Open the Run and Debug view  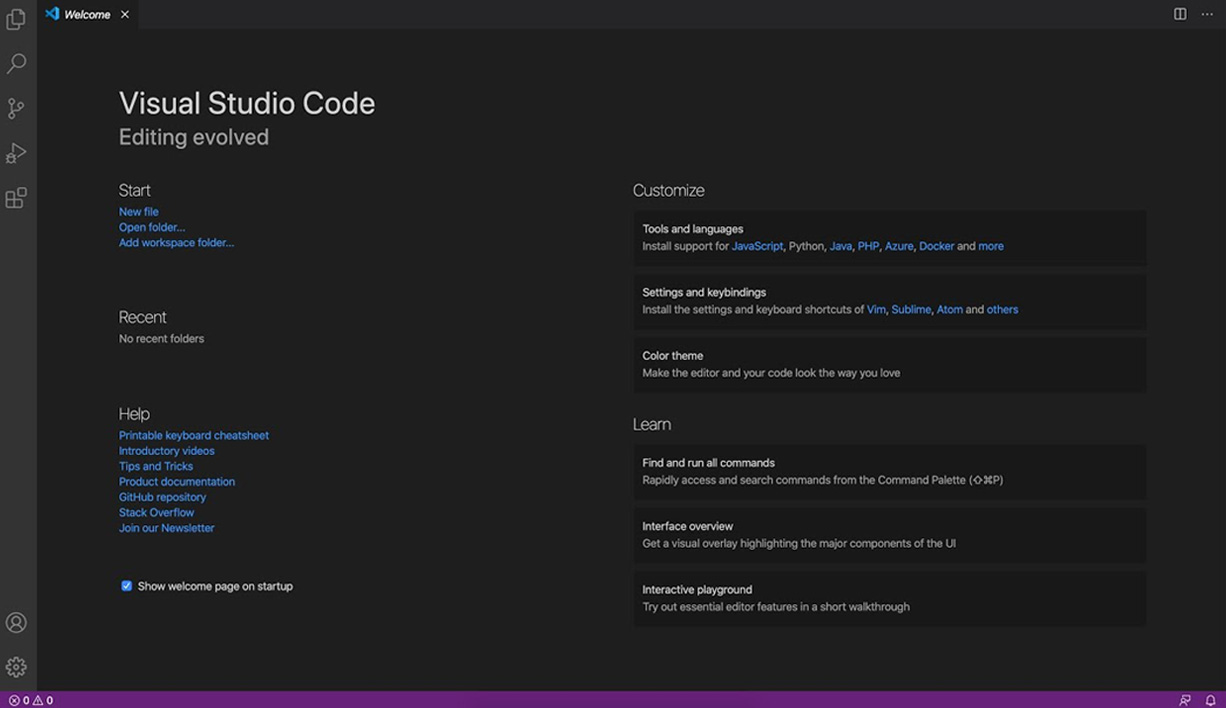(16, 153)
